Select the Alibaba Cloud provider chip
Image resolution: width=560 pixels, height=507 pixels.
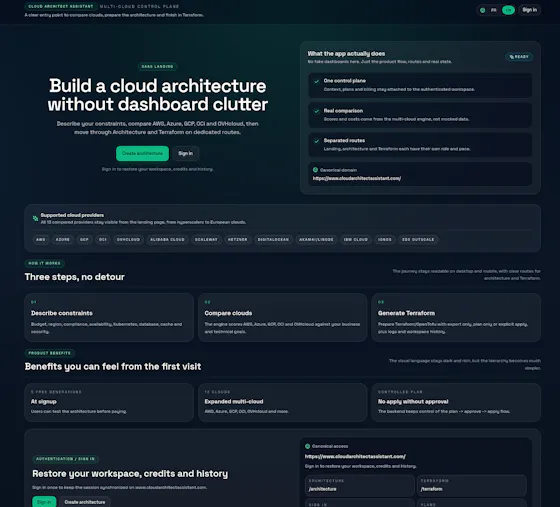point(167,239)
